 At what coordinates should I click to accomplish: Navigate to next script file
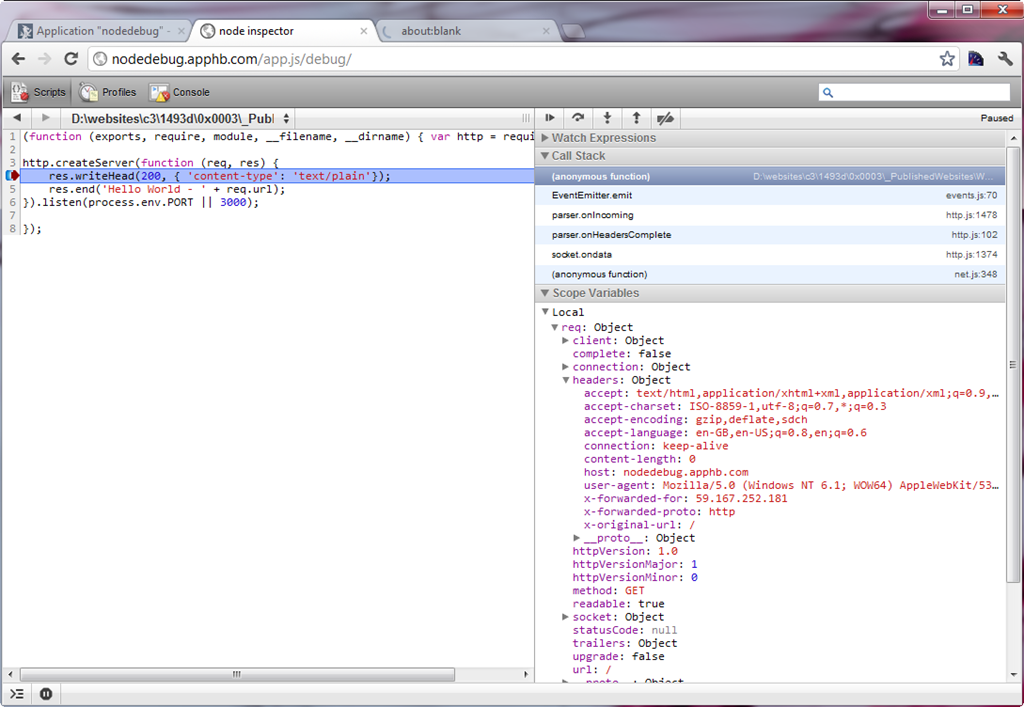pyautogui.click(x=45, y=118)
